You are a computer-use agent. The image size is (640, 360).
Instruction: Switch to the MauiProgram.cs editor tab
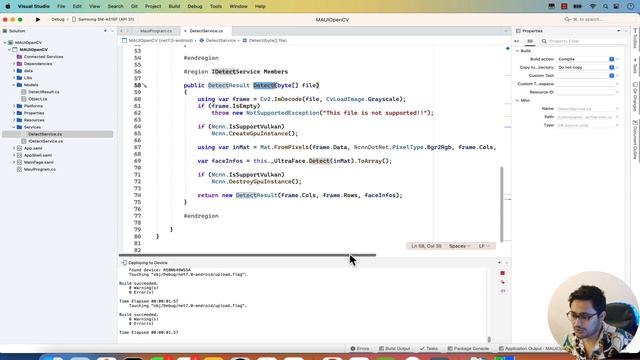pyautogui.click(x=156, y=31)
